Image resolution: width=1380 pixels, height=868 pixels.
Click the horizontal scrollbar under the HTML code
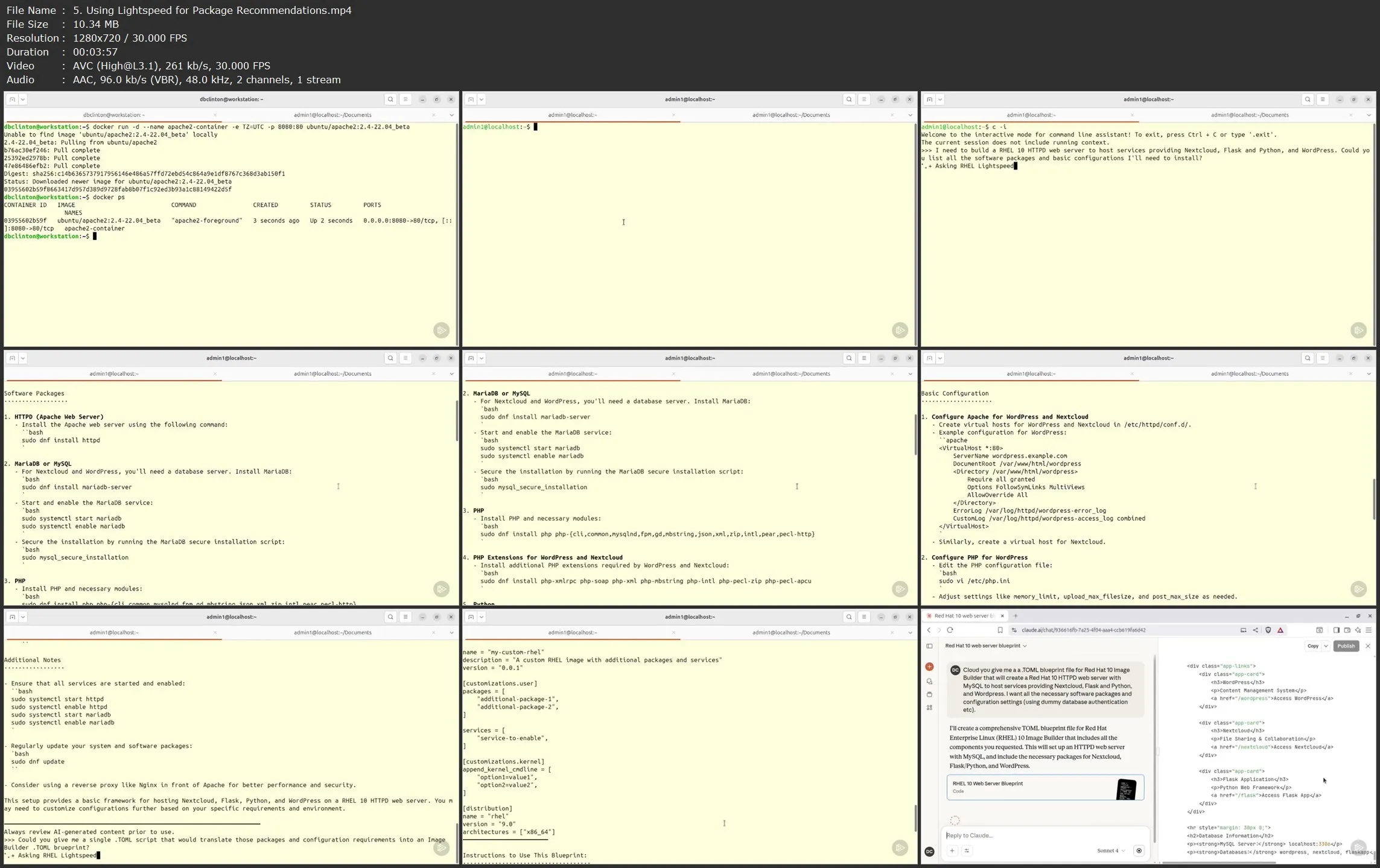1219,863
